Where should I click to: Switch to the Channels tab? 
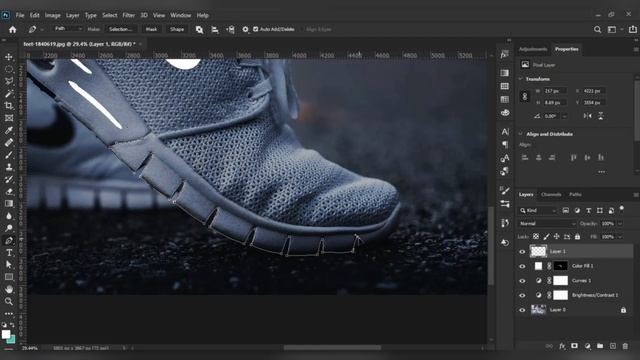pyautogui.click(x=551, y=195)
